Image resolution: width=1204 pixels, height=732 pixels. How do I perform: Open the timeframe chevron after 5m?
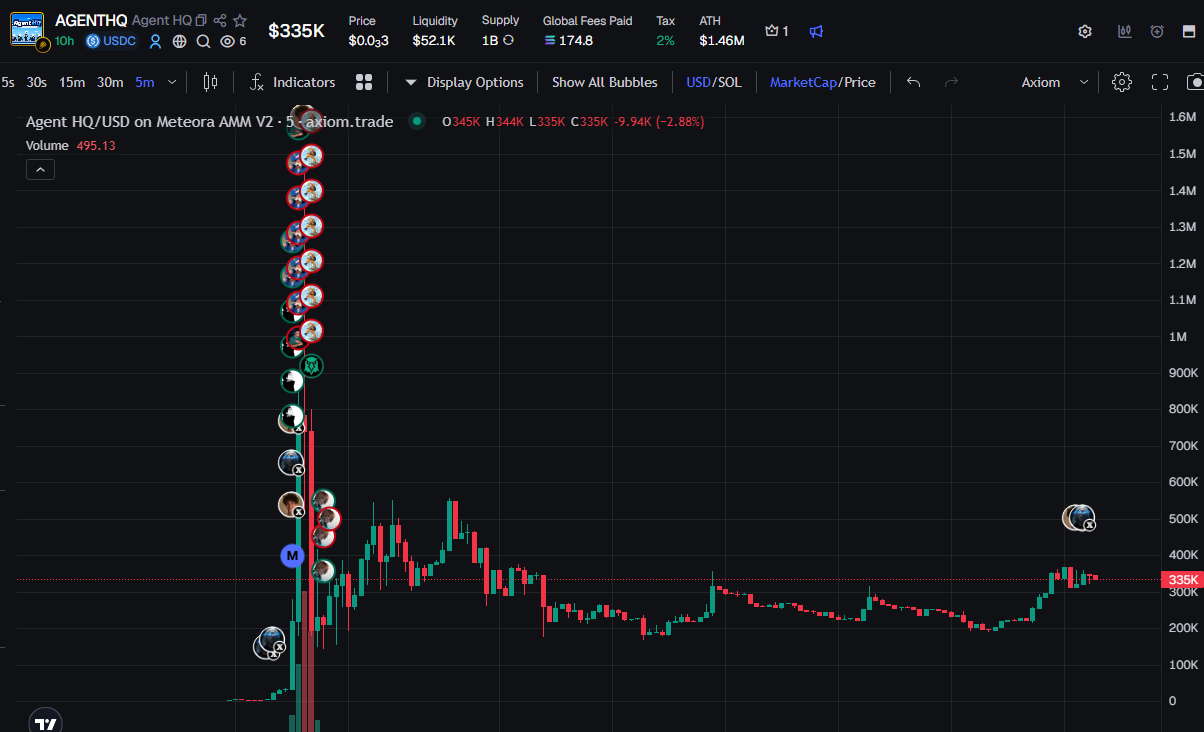172,82
